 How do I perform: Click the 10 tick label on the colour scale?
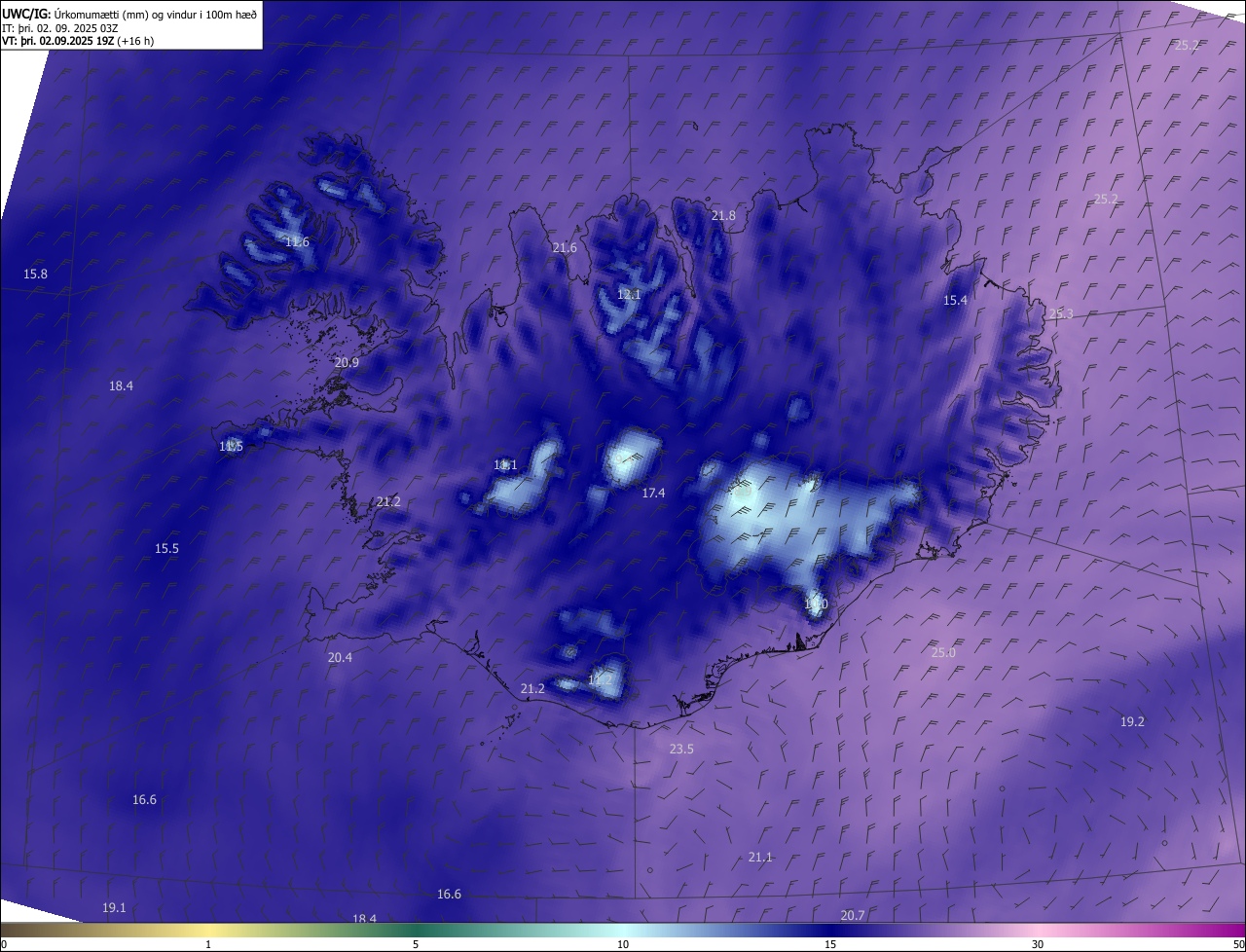pyautogui.click(x=623, y=944)
